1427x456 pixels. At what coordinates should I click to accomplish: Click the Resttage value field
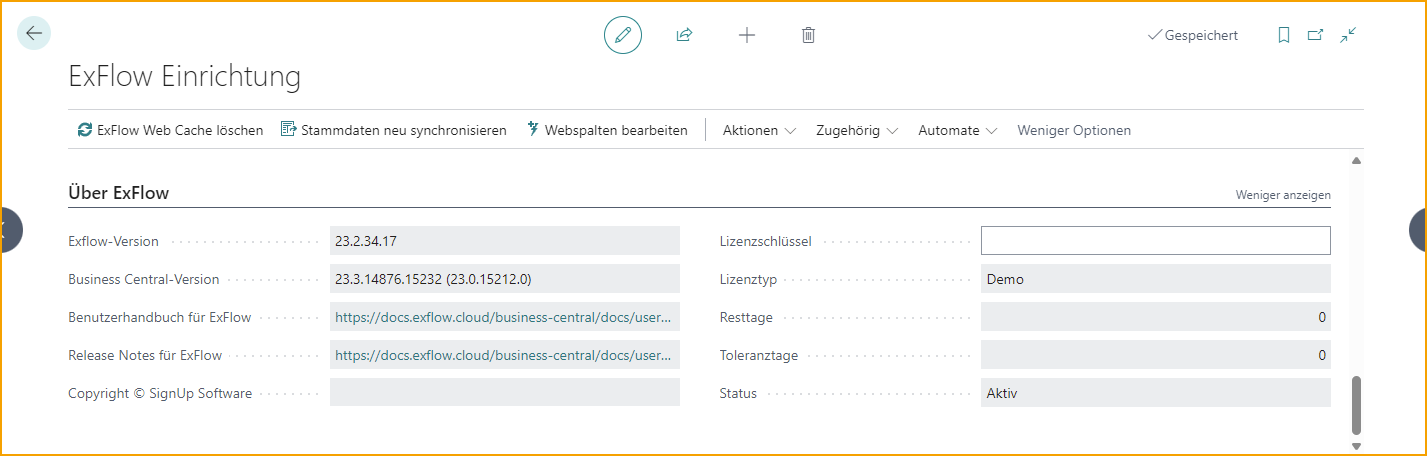pos(1155,317)
